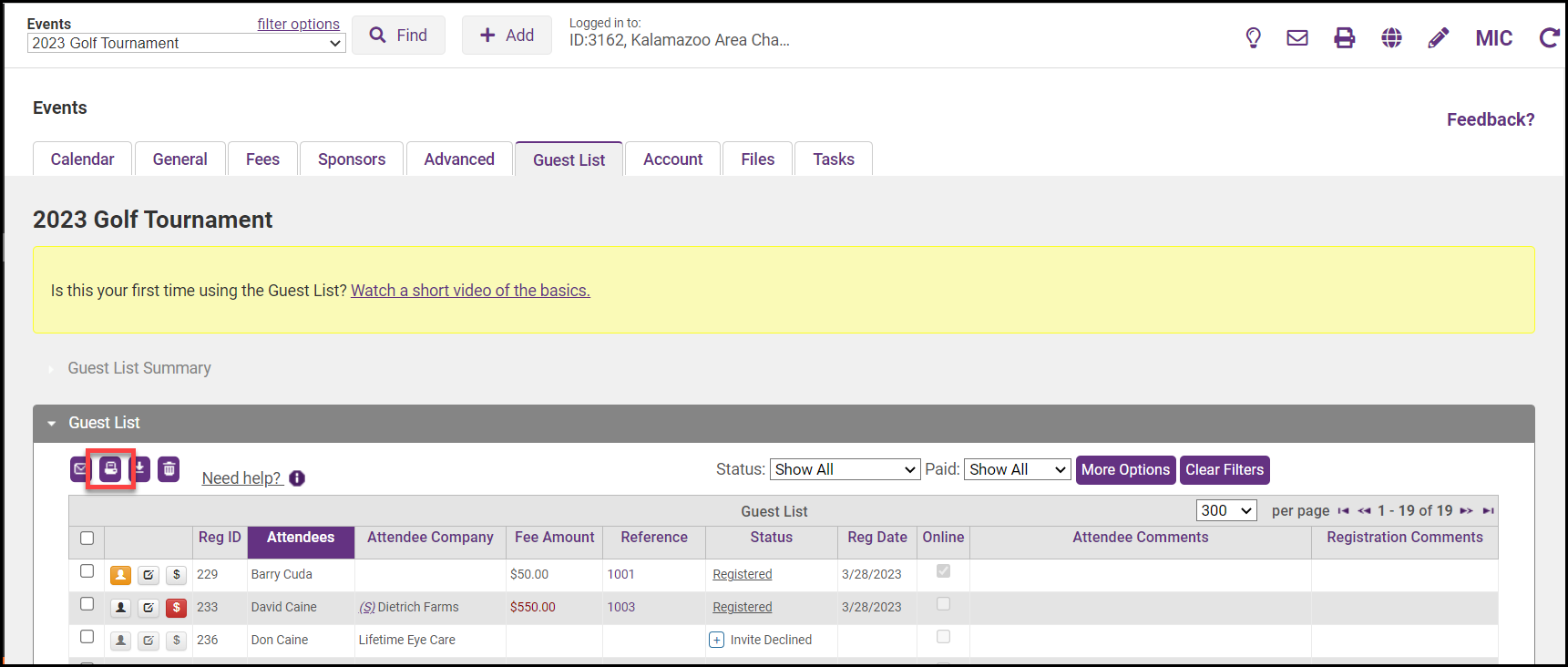Click the printer icon in the top bar
Image resolution: width=1568 pixels, height=667 pixels.
click(1344, 37)
